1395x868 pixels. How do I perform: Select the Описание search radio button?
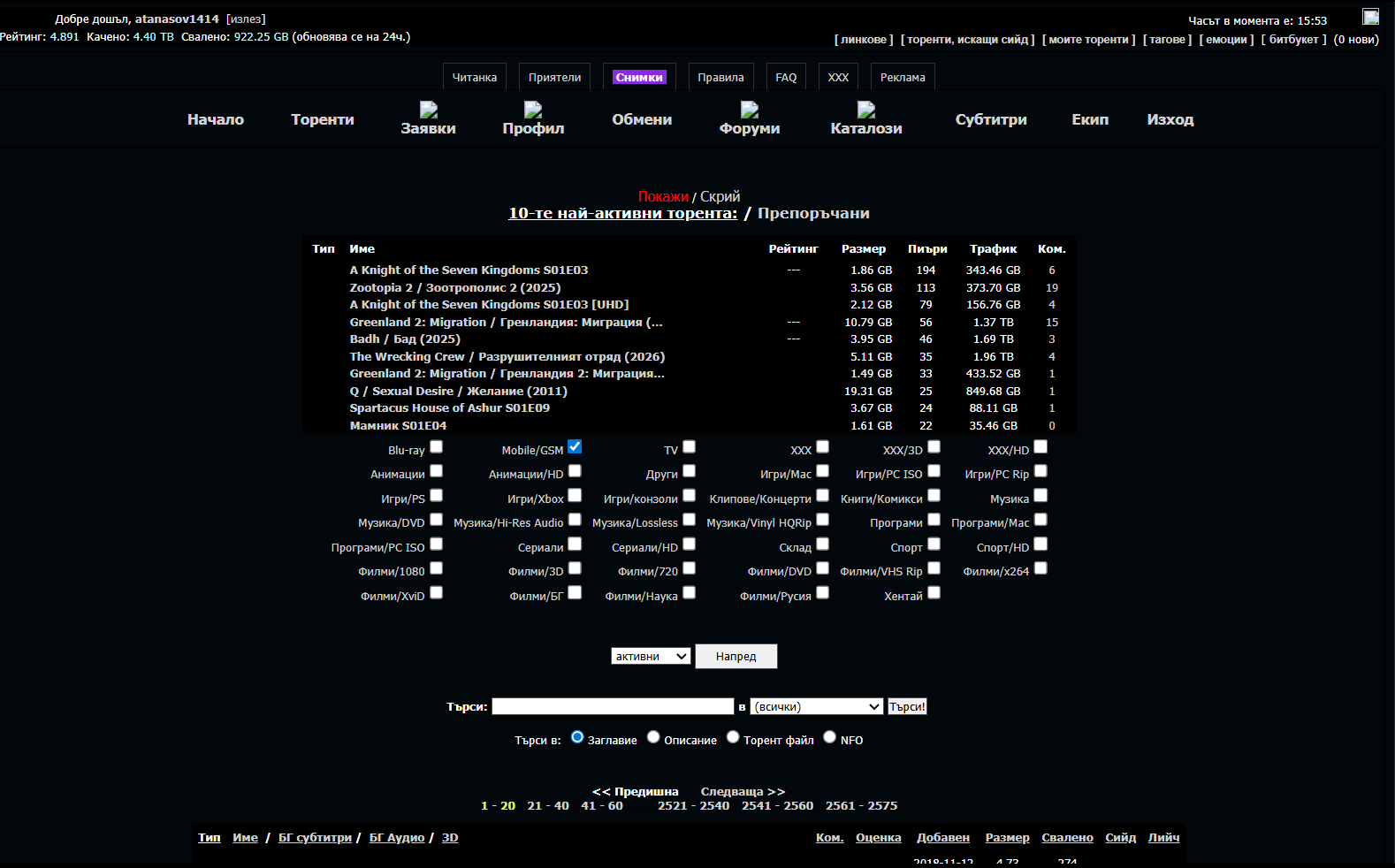tap(653, 737)
